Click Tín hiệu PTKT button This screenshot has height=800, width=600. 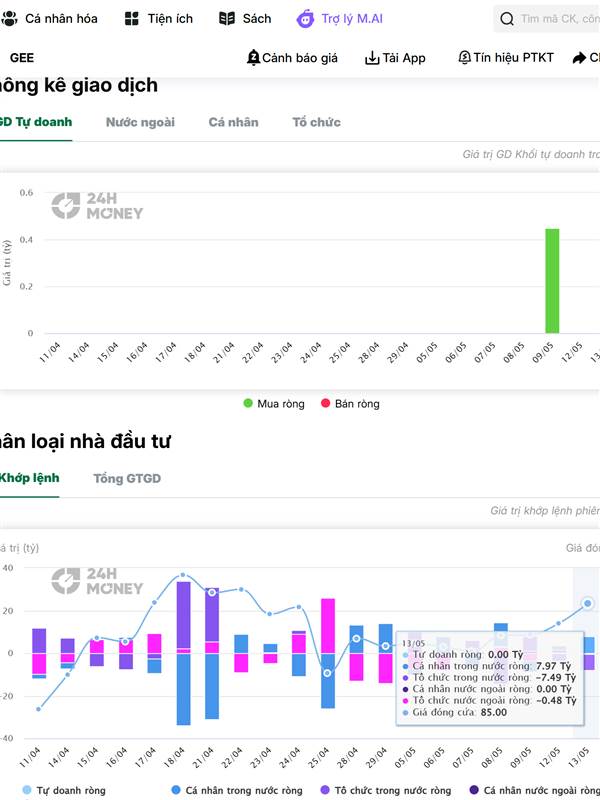(506, 57)
